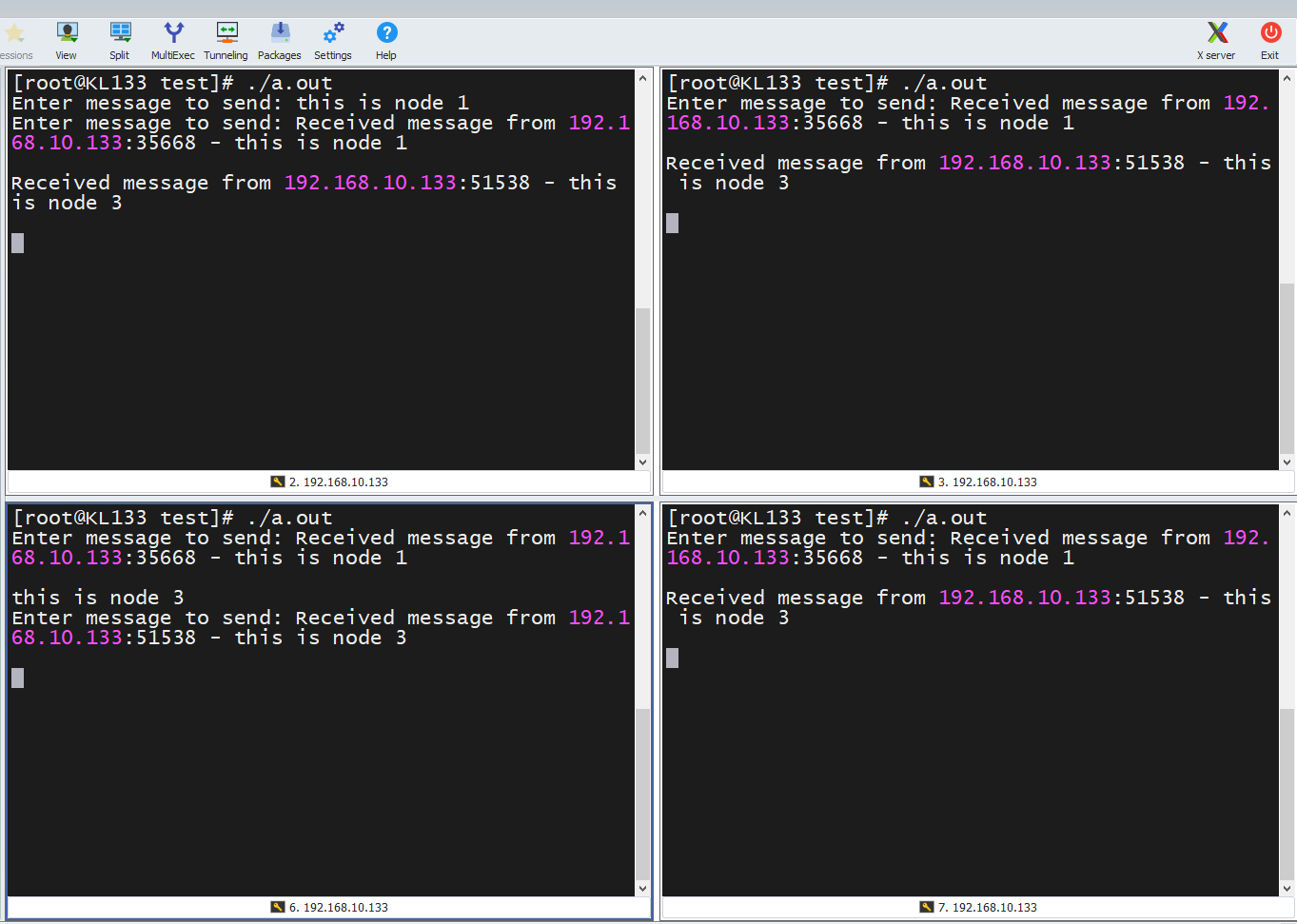
Task: Click text 'this is node 1' typed in terminal 2
Action: click(383, 103)
